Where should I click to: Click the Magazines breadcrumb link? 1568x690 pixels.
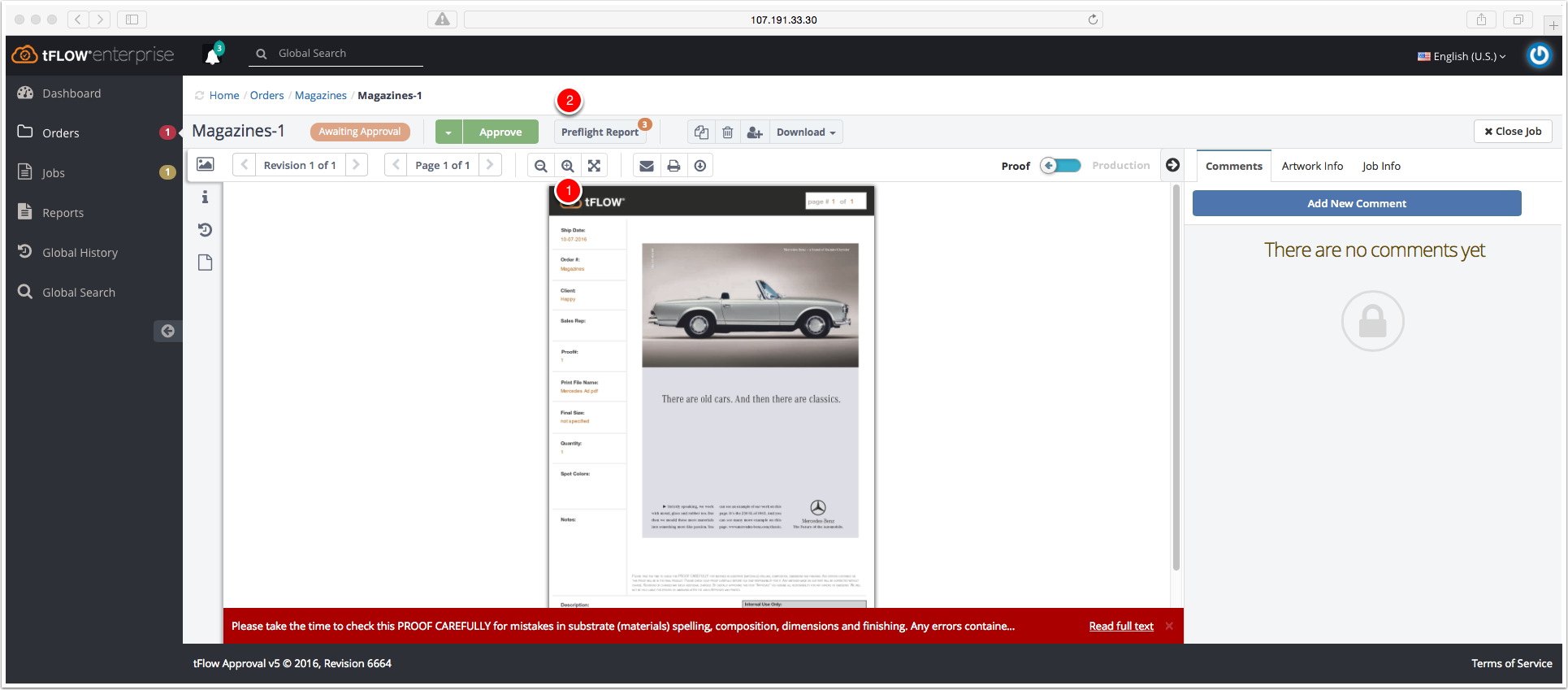[320, 95]
